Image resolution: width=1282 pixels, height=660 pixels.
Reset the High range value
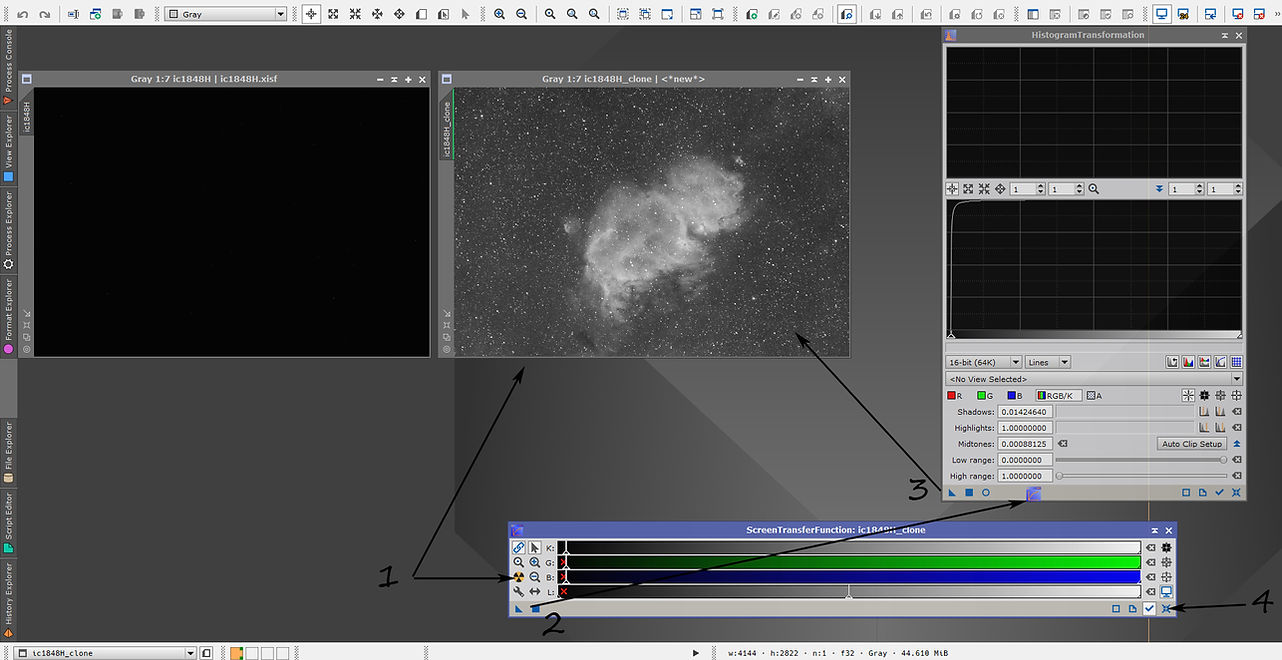click(x=1237, y=476)
